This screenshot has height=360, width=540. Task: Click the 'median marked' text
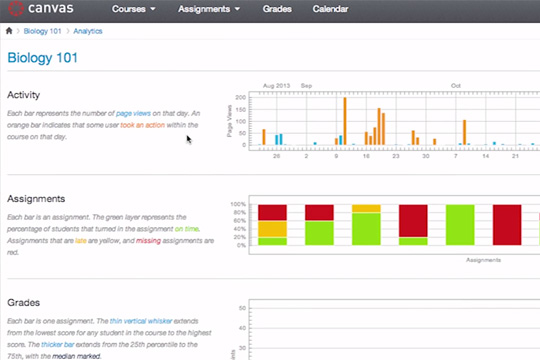tap(76, 356)
